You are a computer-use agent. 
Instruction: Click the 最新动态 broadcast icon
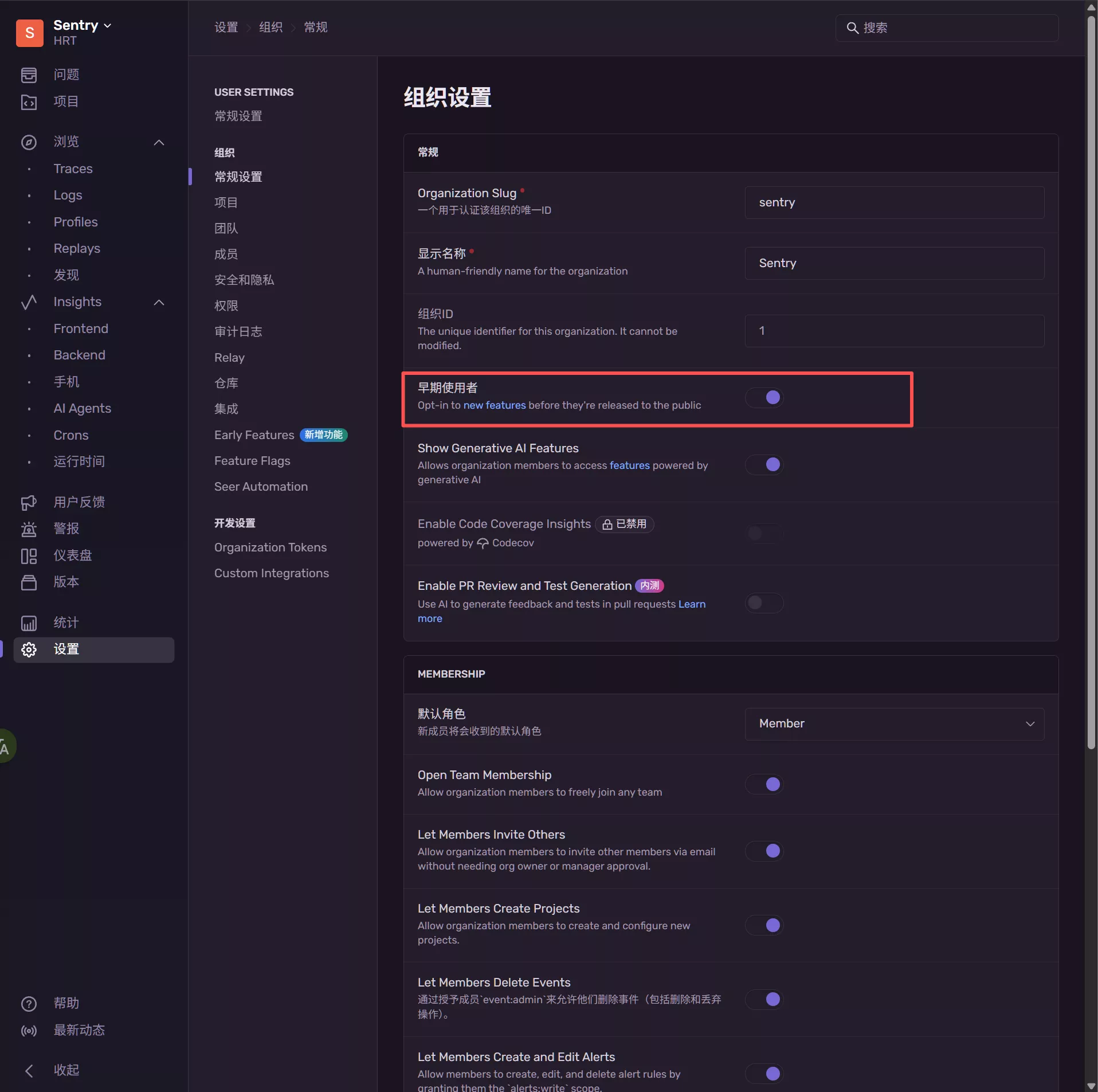click(29, 1031)
